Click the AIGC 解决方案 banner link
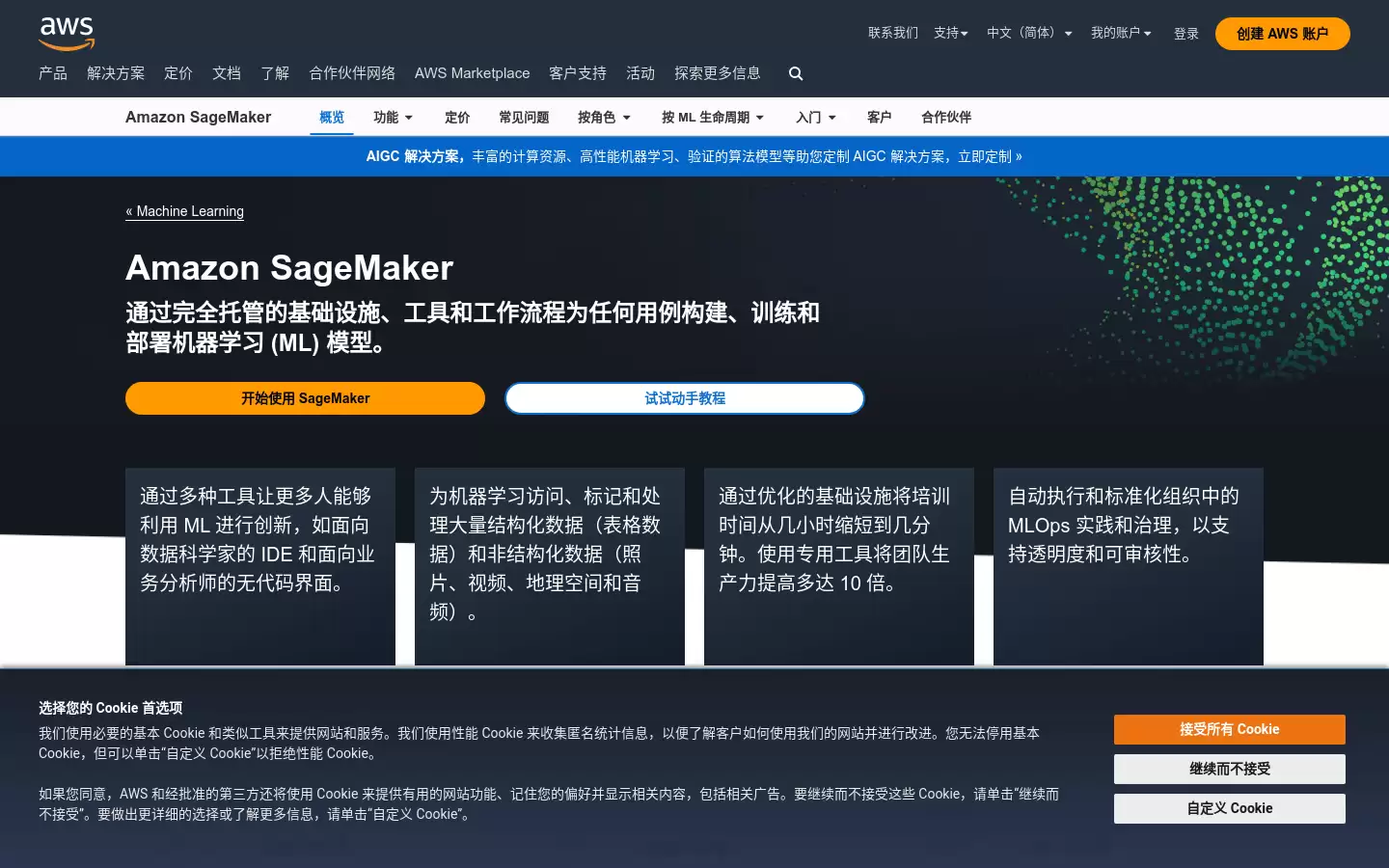This screenshot has width=1389, height=868. 694,156
